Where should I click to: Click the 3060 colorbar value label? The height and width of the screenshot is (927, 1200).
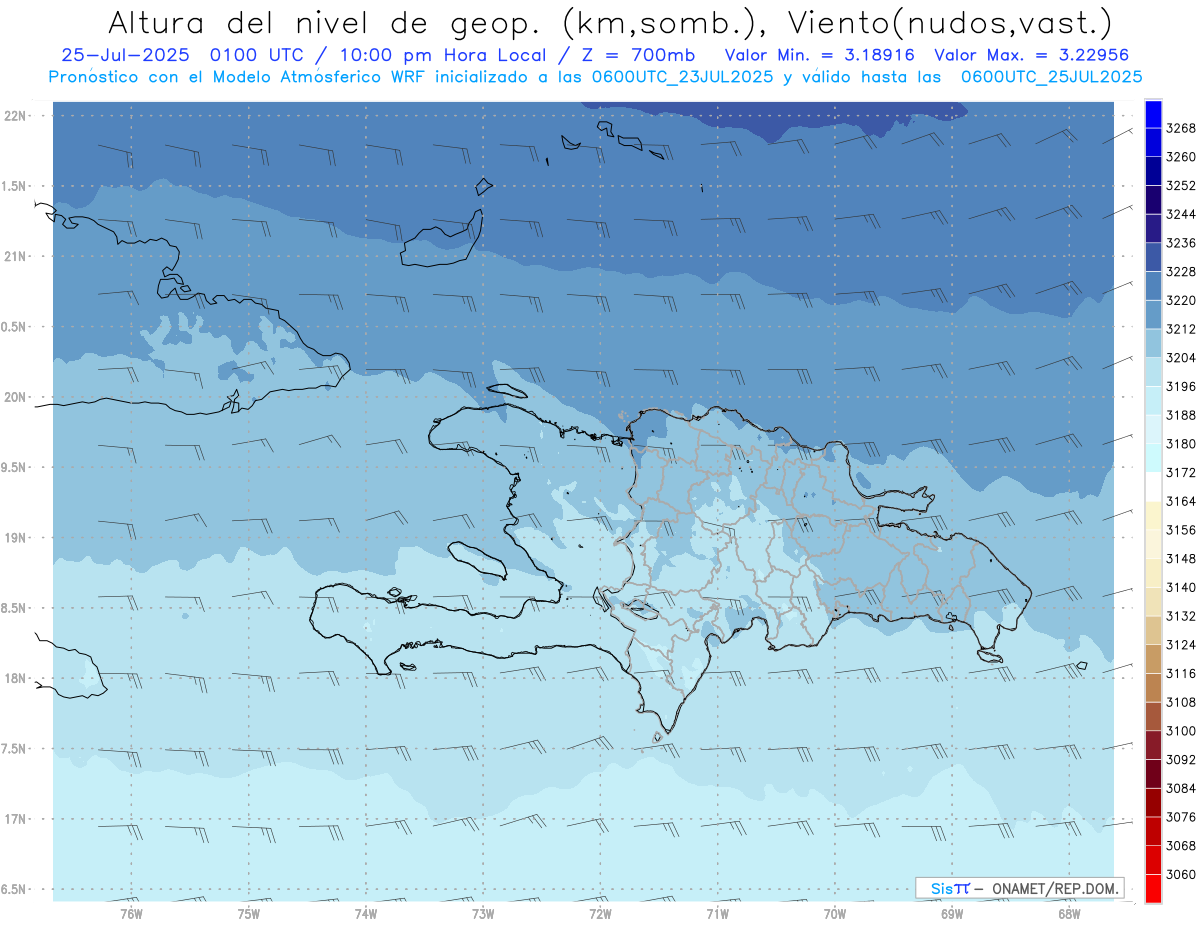pos(1181,874)
